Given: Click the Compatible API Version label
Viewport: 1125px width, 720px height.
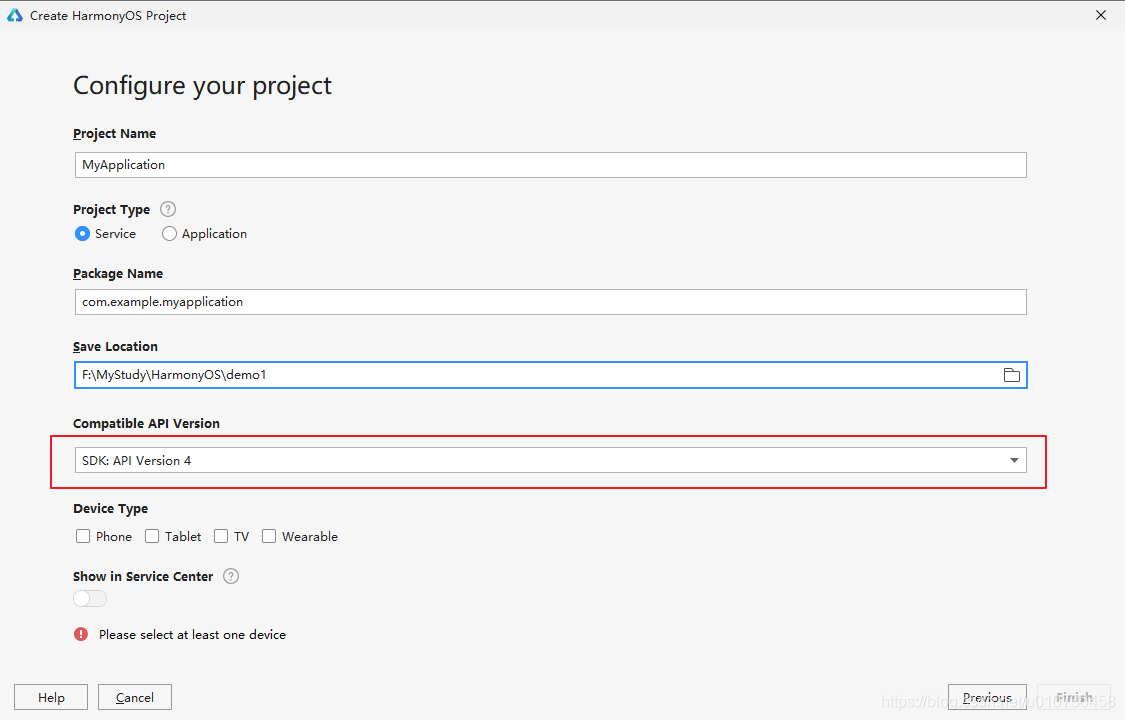Looking at the screenshot, I should click(x=146, y=424).
